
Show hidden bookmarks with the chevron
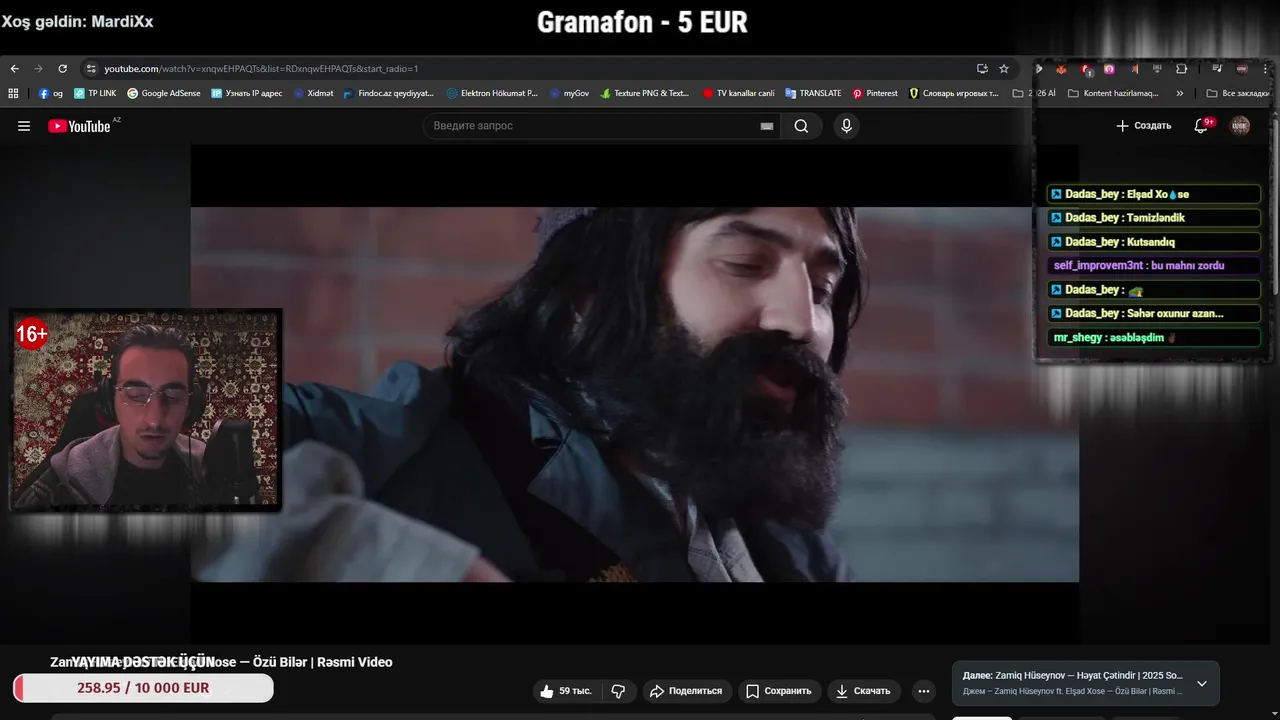coord(1180,93)
